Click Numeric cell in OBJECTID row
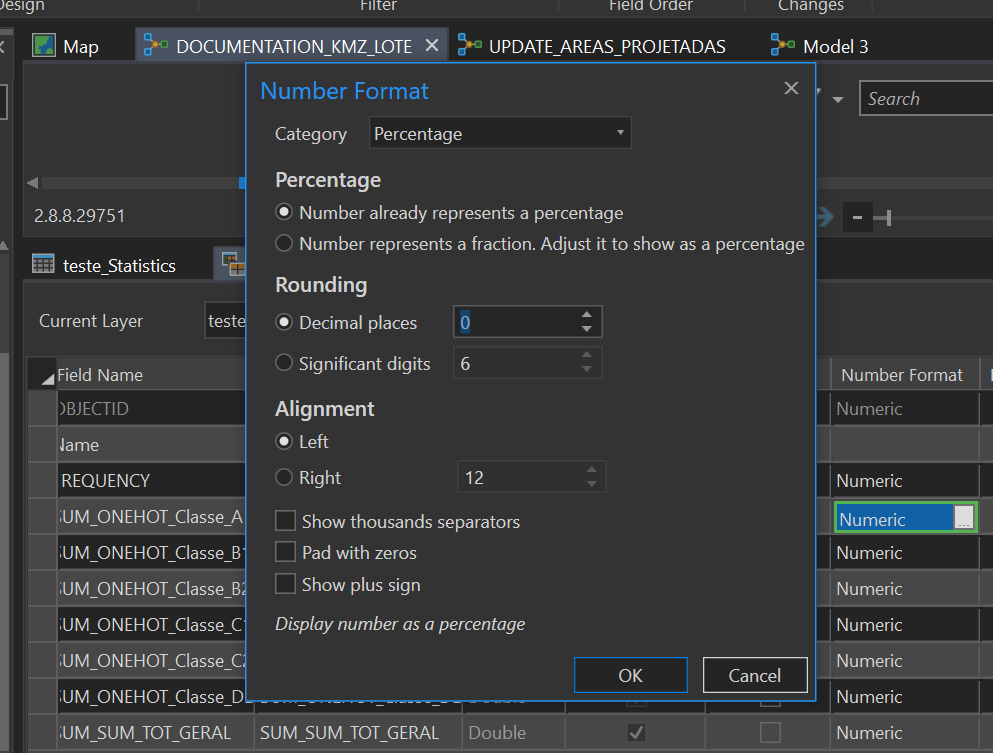 click(x=905, y=408)
